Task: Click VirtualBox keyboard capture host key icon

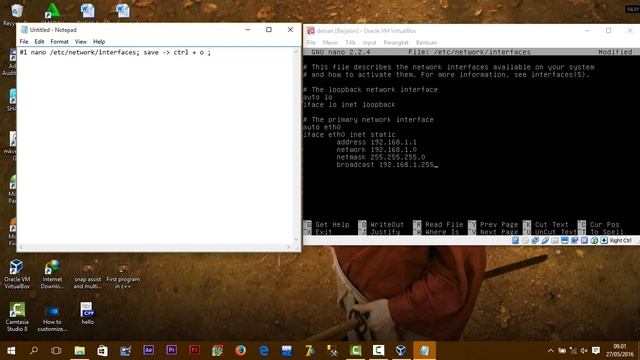Action: [x=604, y=240]
